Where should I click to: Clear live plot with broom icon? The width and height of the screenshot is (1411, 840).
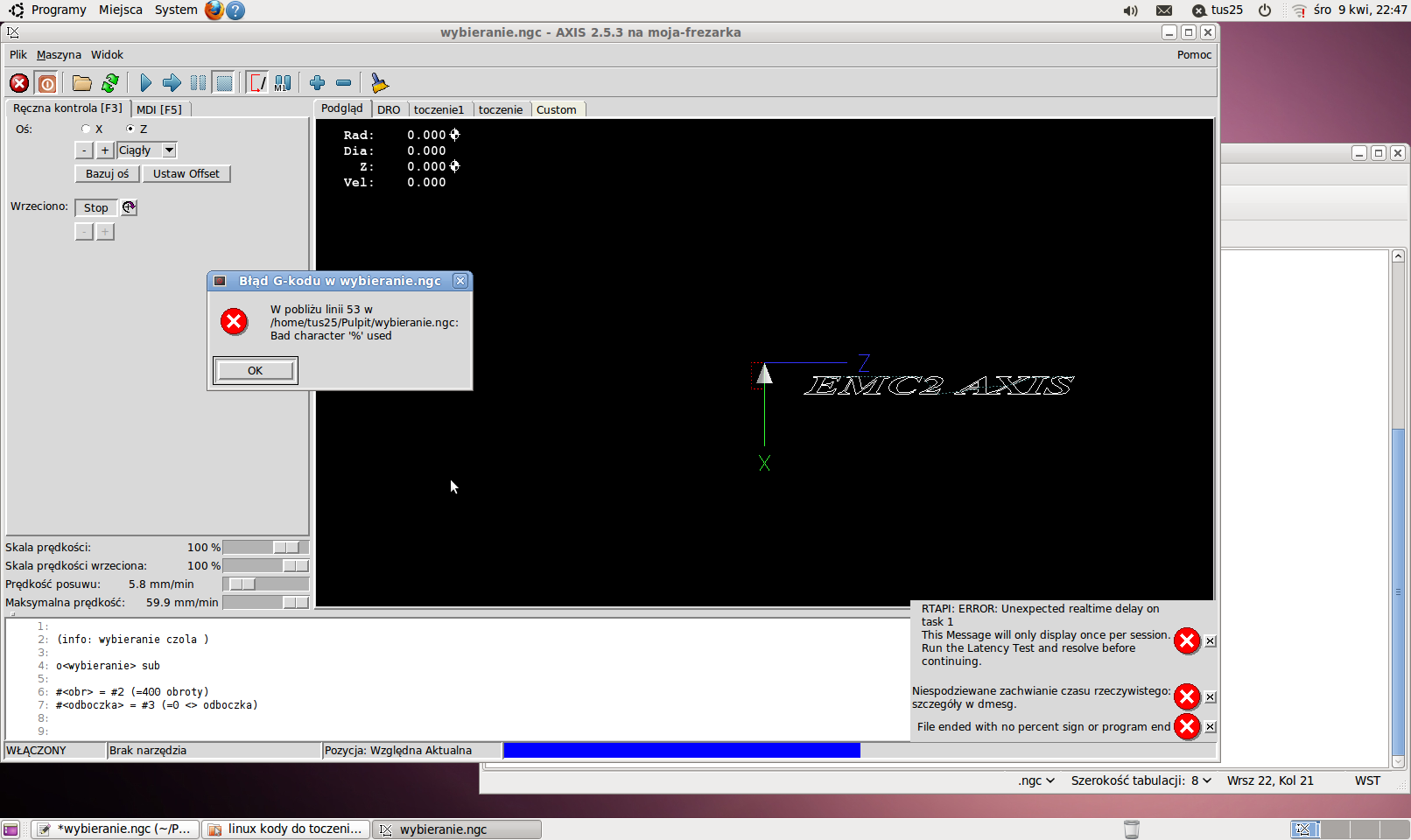[x=379, y=83]
